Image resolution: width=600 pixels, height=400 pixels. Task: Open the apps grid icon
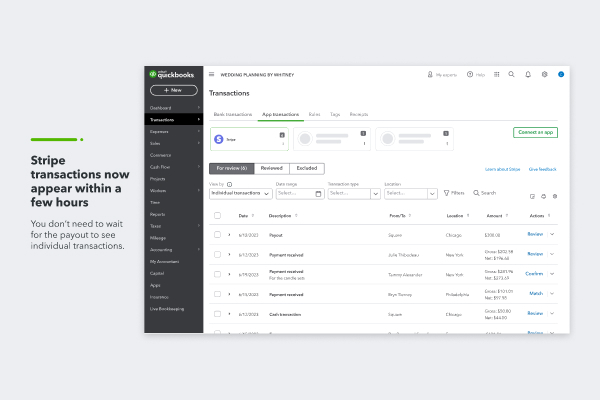(x=496, y=74)
